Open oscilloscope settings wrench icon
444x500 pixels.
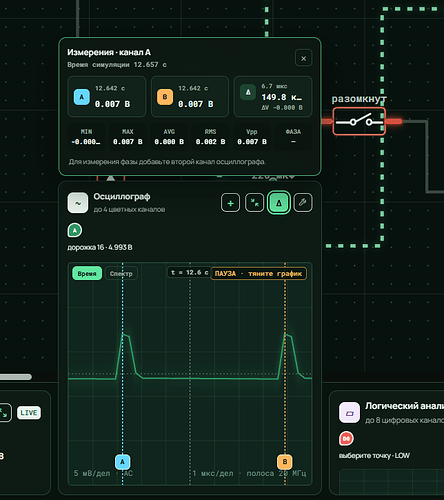(x=303, y=203)
